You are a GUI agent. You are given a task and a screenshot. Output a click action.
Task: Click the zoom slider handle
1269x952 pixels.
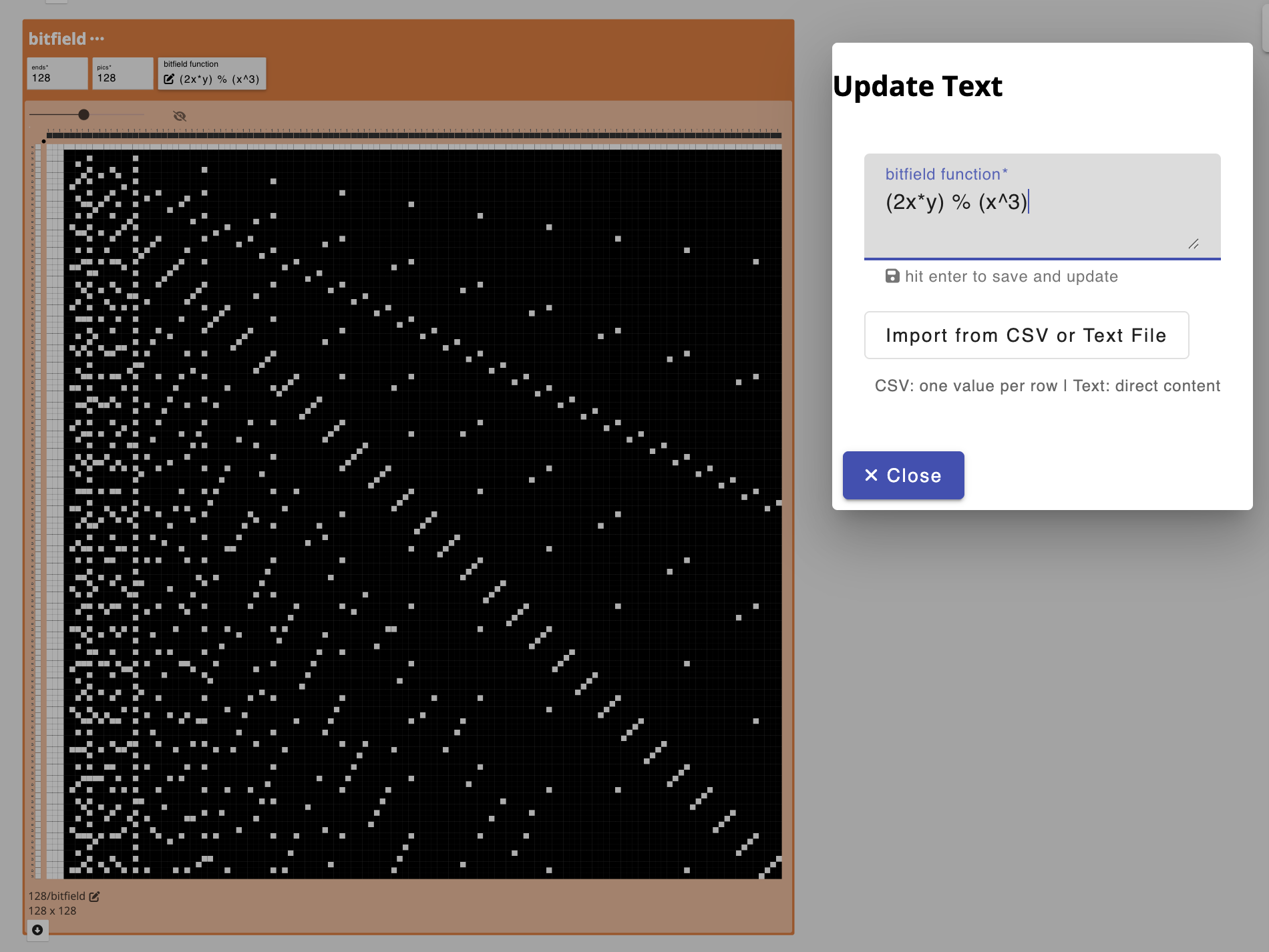83,115
